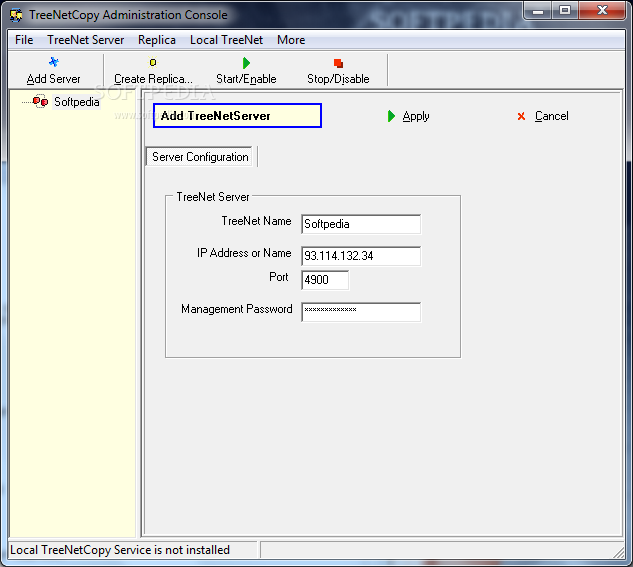Open the More menu

(x=291, y=40)
